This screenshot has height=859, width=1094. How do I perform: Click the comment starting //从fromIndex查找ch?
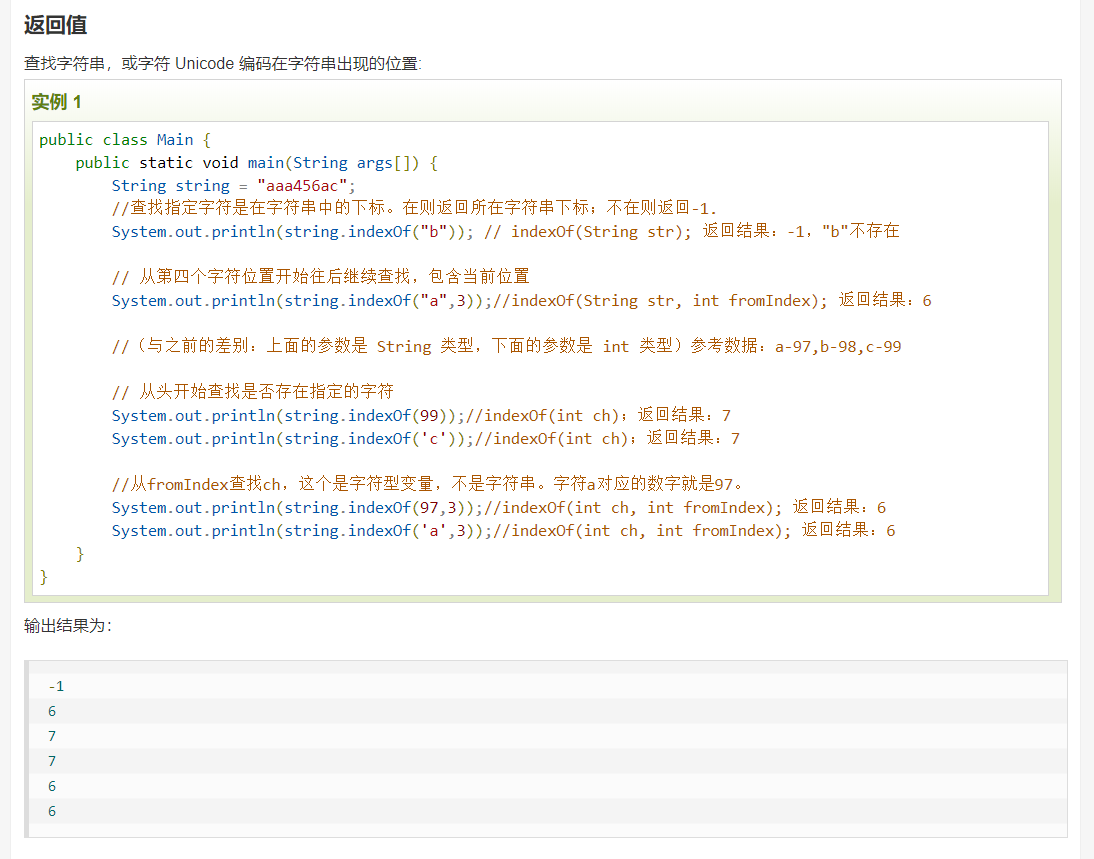pos(428,484)
